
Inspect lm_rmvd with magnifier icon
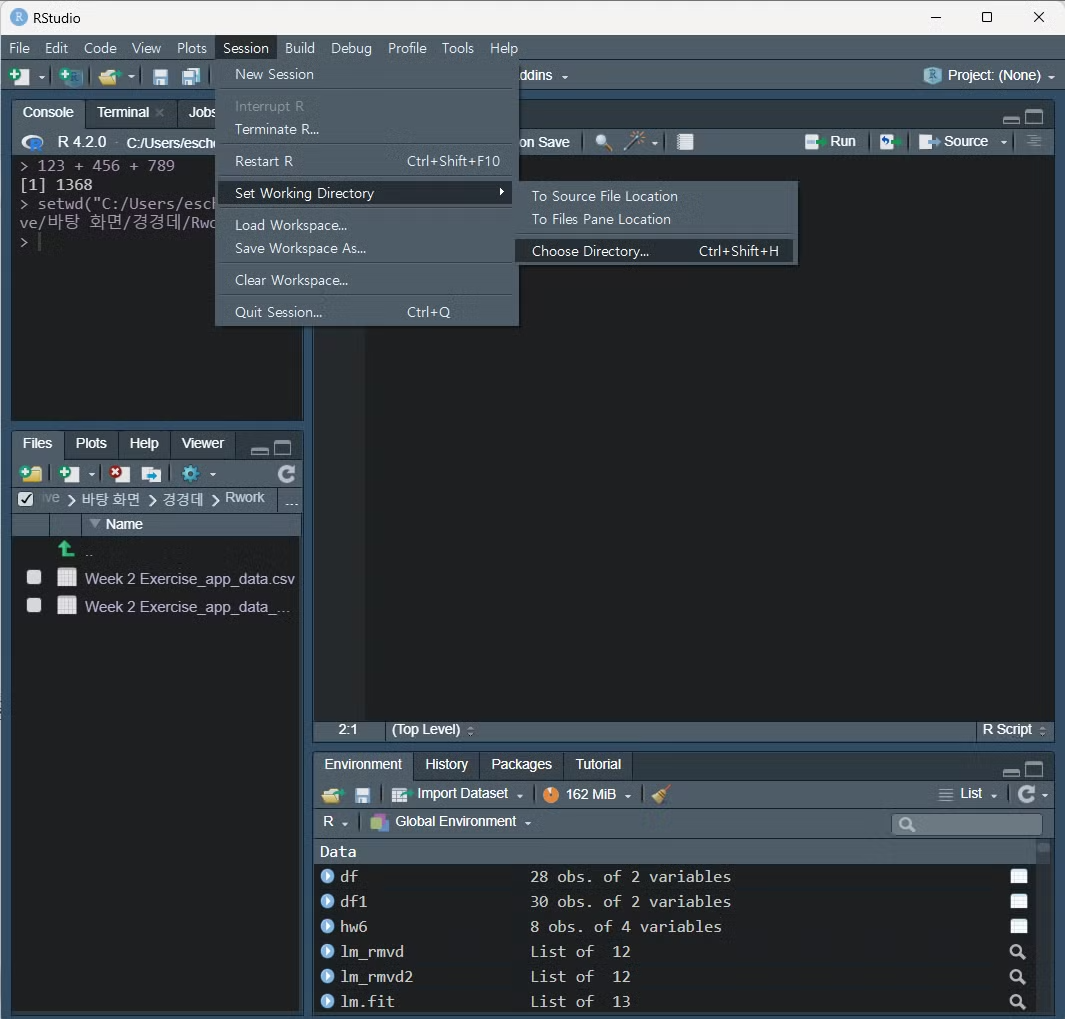click(x=1017, y=952)
